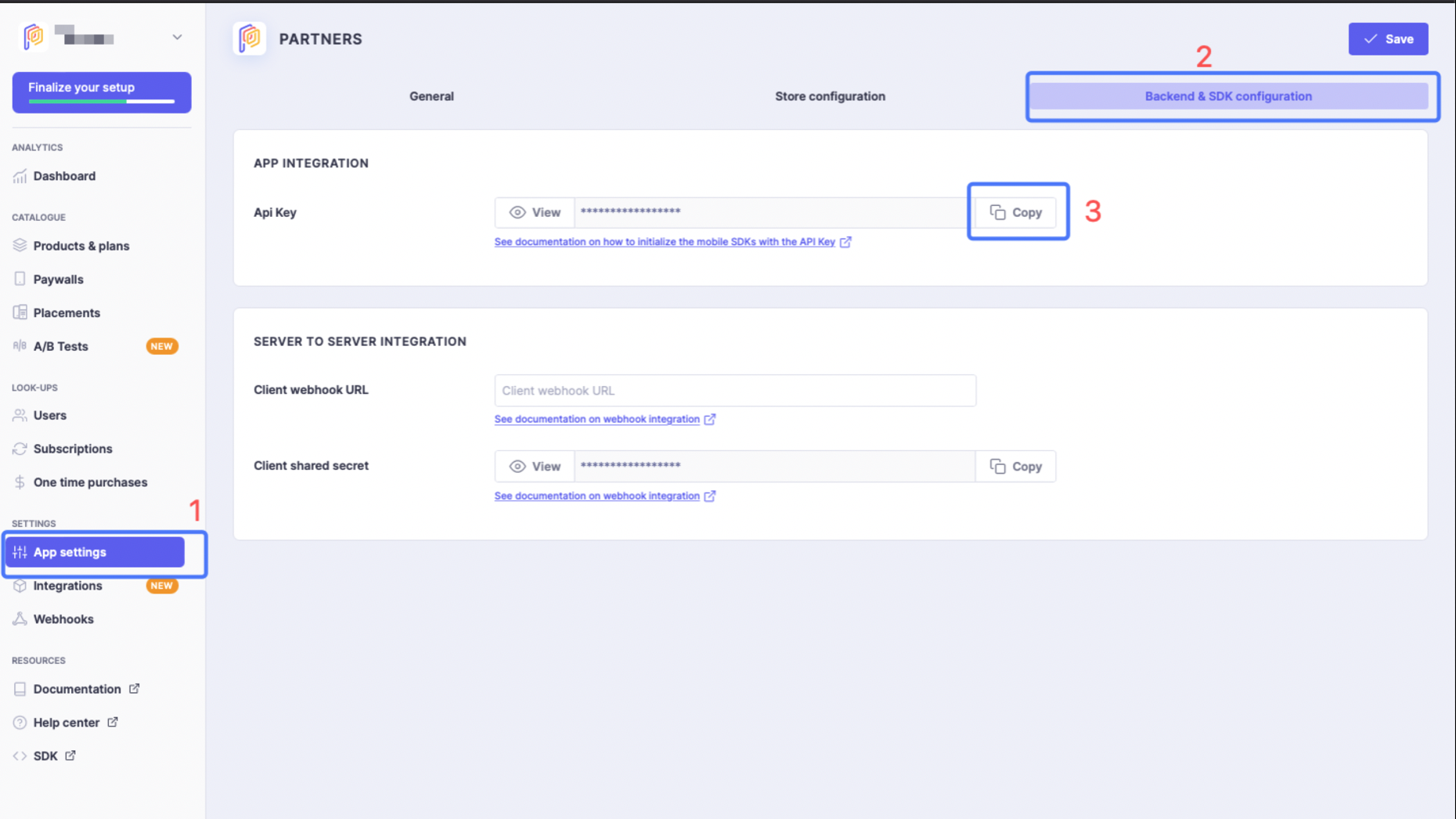The width and height of the screenshot is (1456, 819).
Task: Open Users via the people icon
Action: coord(20,416)
